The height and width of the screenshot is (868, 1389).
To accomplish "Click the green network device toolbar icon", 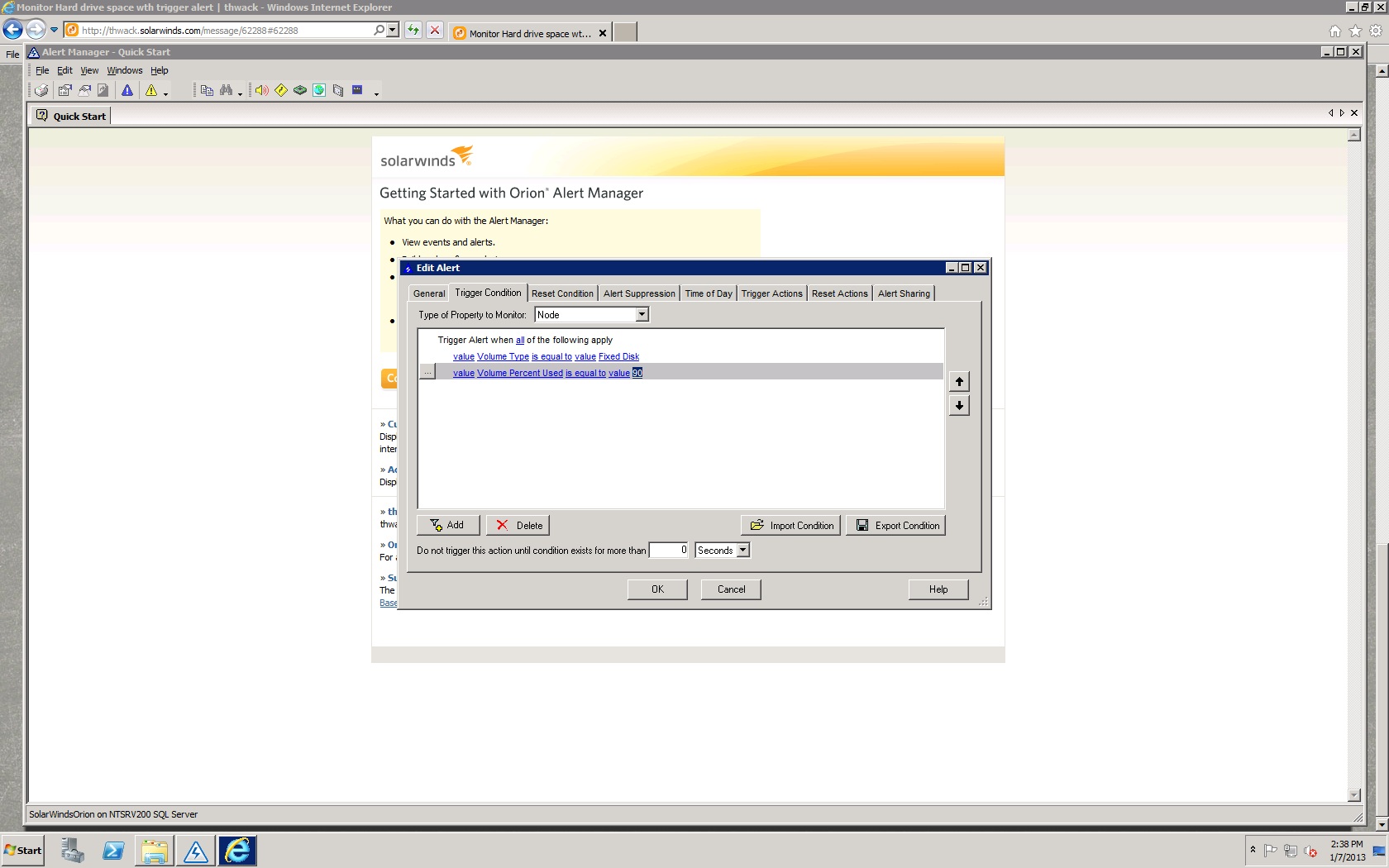I will coord(300,90).
